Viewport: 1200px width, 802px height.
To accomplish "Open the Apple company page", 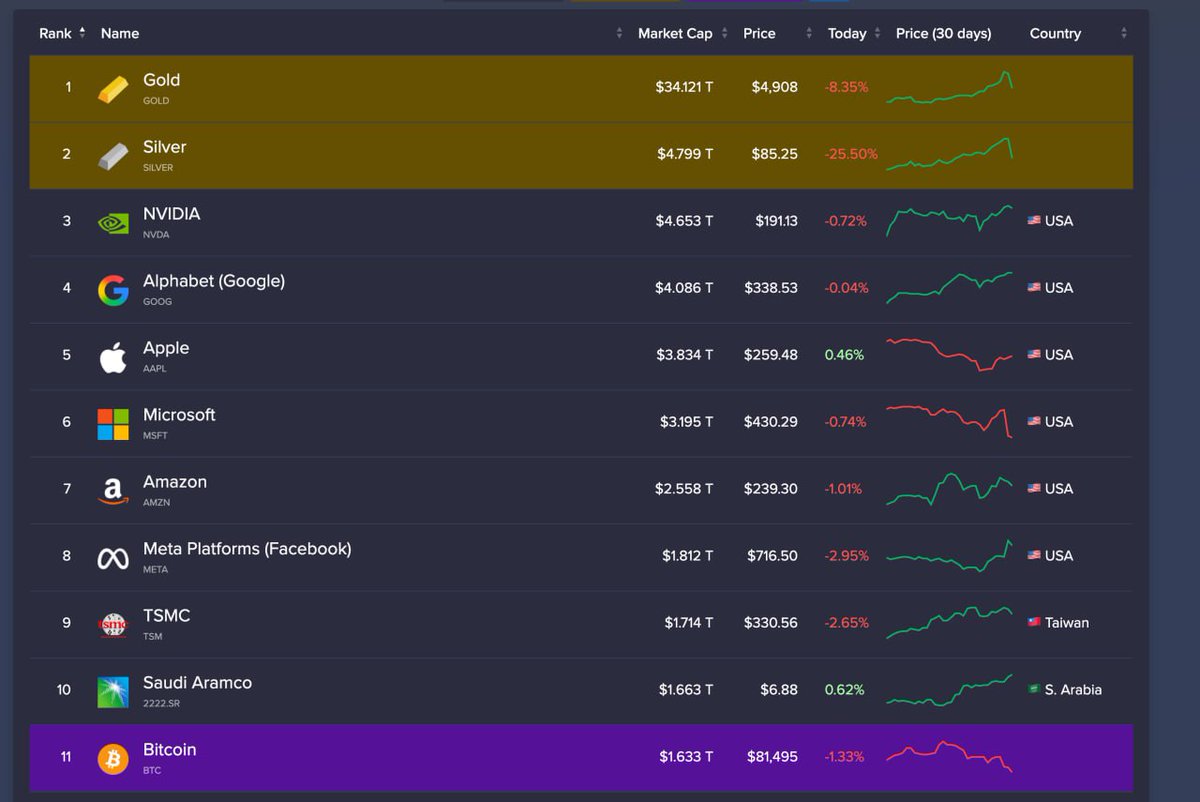I will (166, 348).
